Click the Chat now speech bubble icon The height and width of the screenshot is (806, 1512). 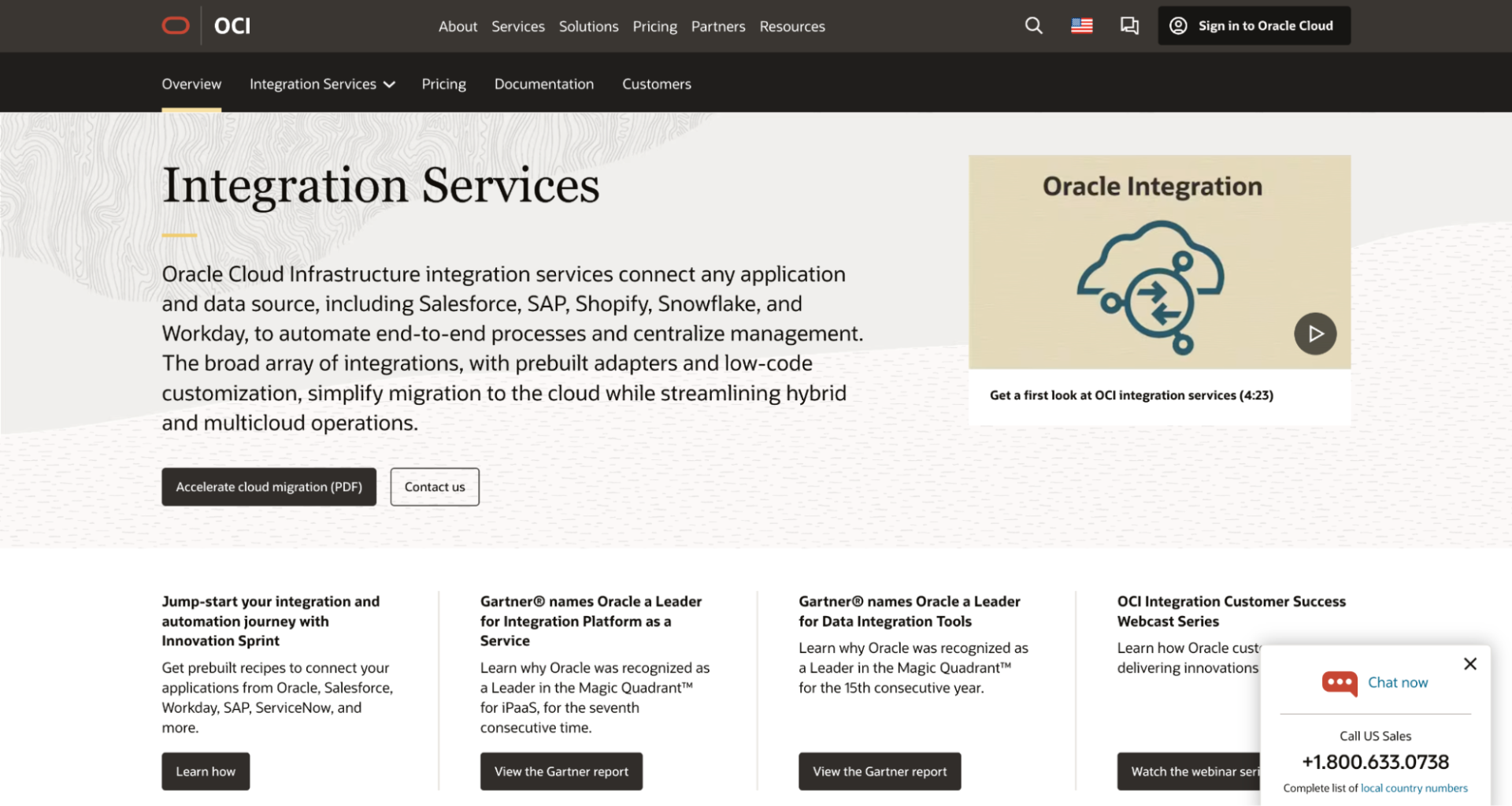point(1340,683)
